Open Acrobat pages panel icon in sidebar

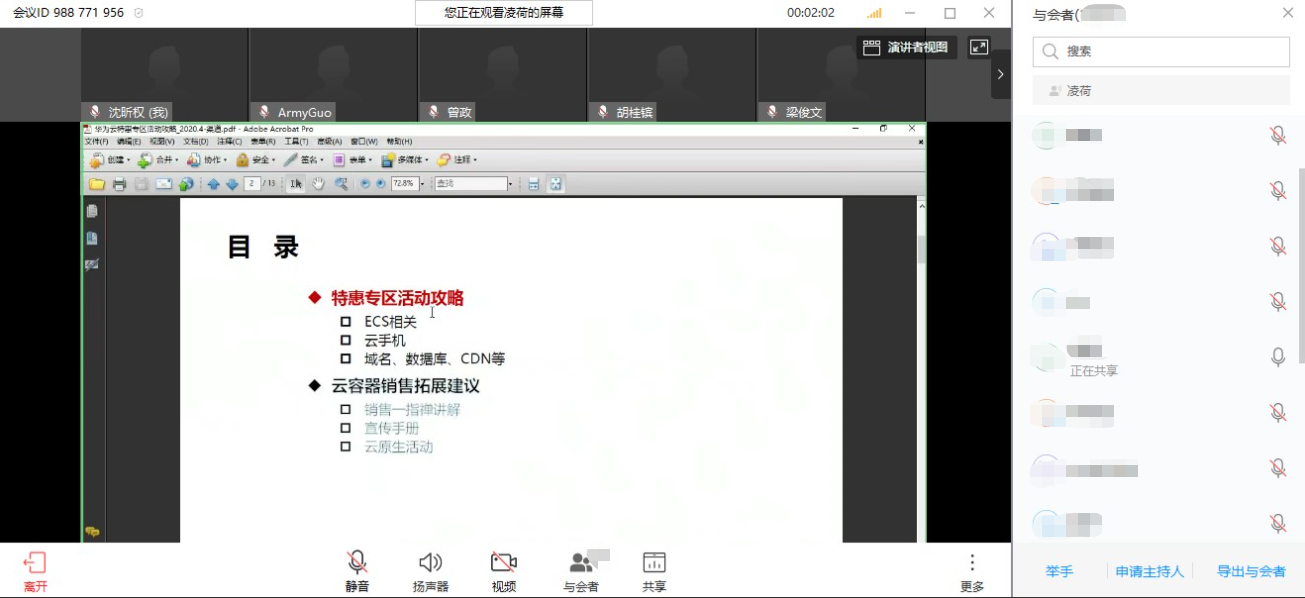(92, 211)
